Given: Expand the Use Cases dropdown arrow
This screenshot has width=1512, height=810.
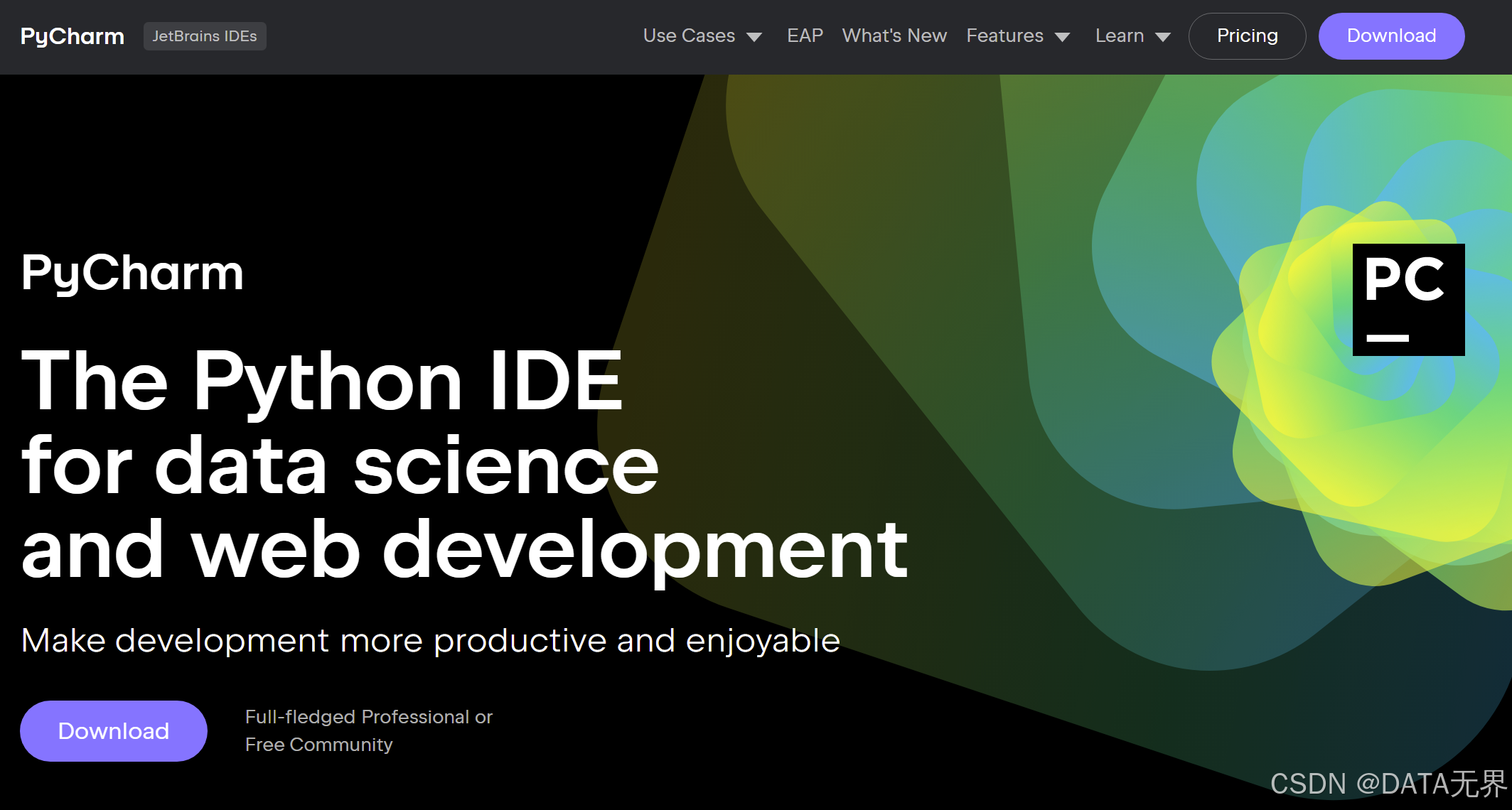Looking at the screenshot, I should click(x=755, y=37).
